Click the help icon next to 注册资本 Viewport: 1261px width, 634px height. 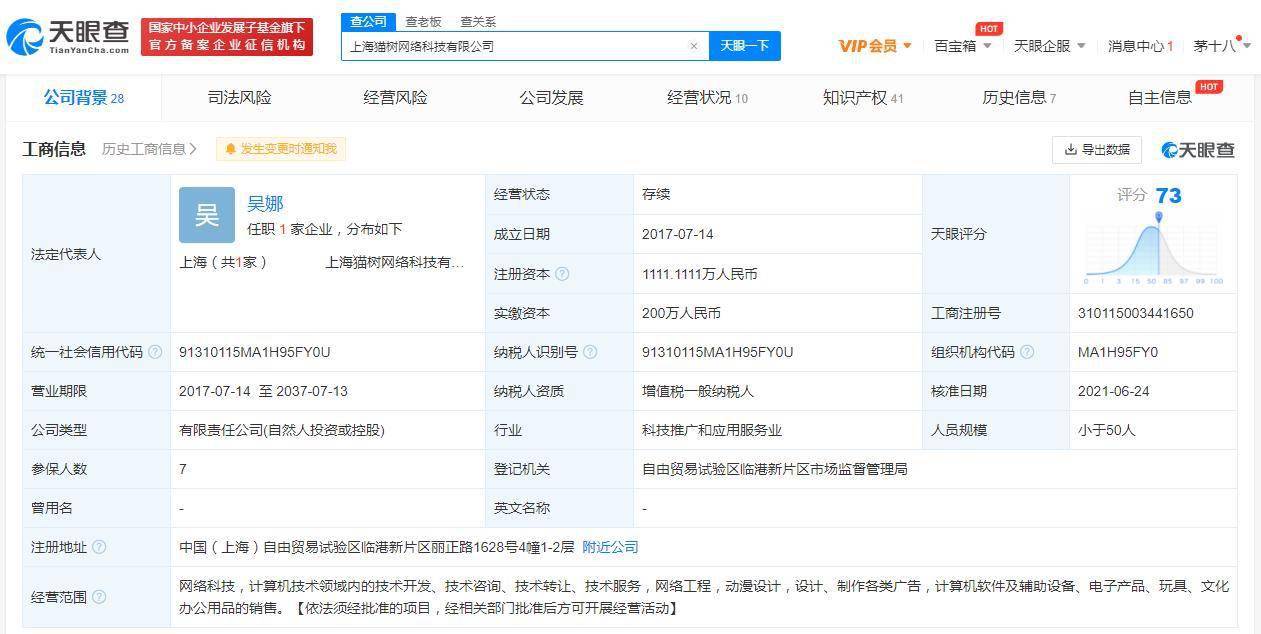(562, 273)
